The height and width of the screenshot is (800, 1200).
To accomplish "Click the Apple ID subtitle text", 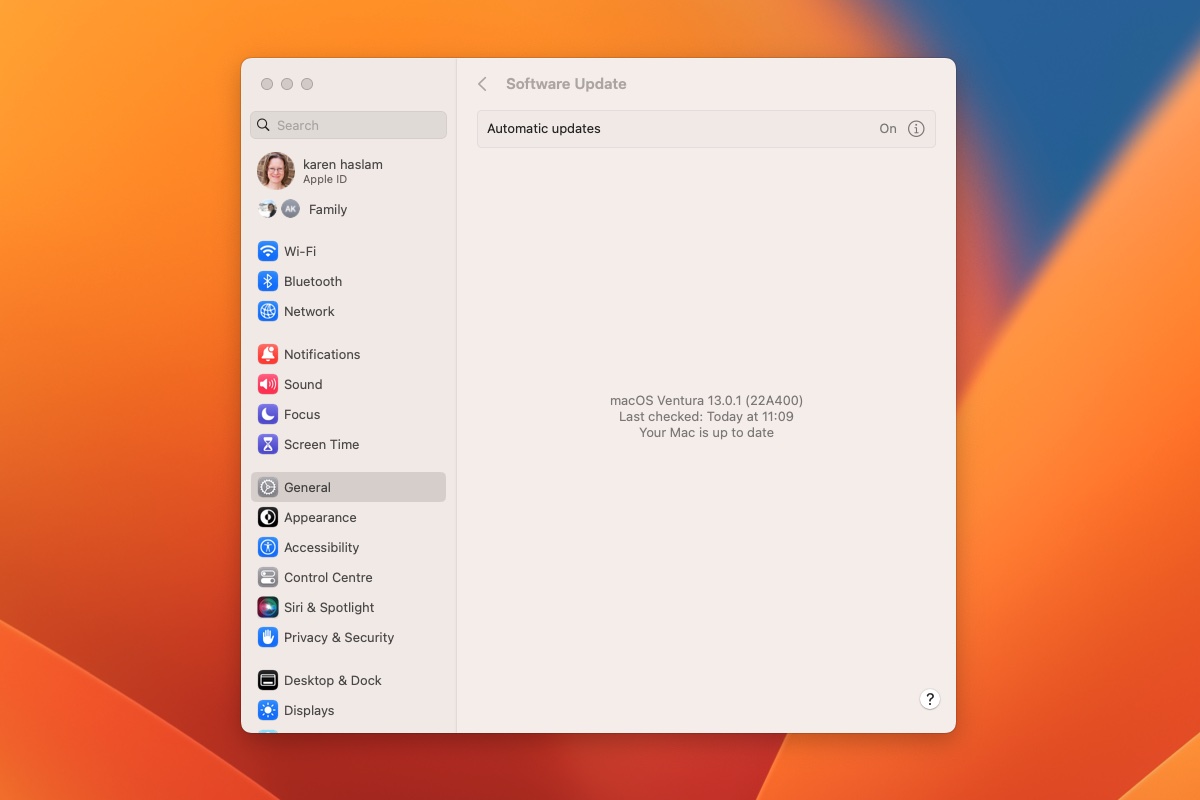I will pyautogui.click(x=325, y=180).
